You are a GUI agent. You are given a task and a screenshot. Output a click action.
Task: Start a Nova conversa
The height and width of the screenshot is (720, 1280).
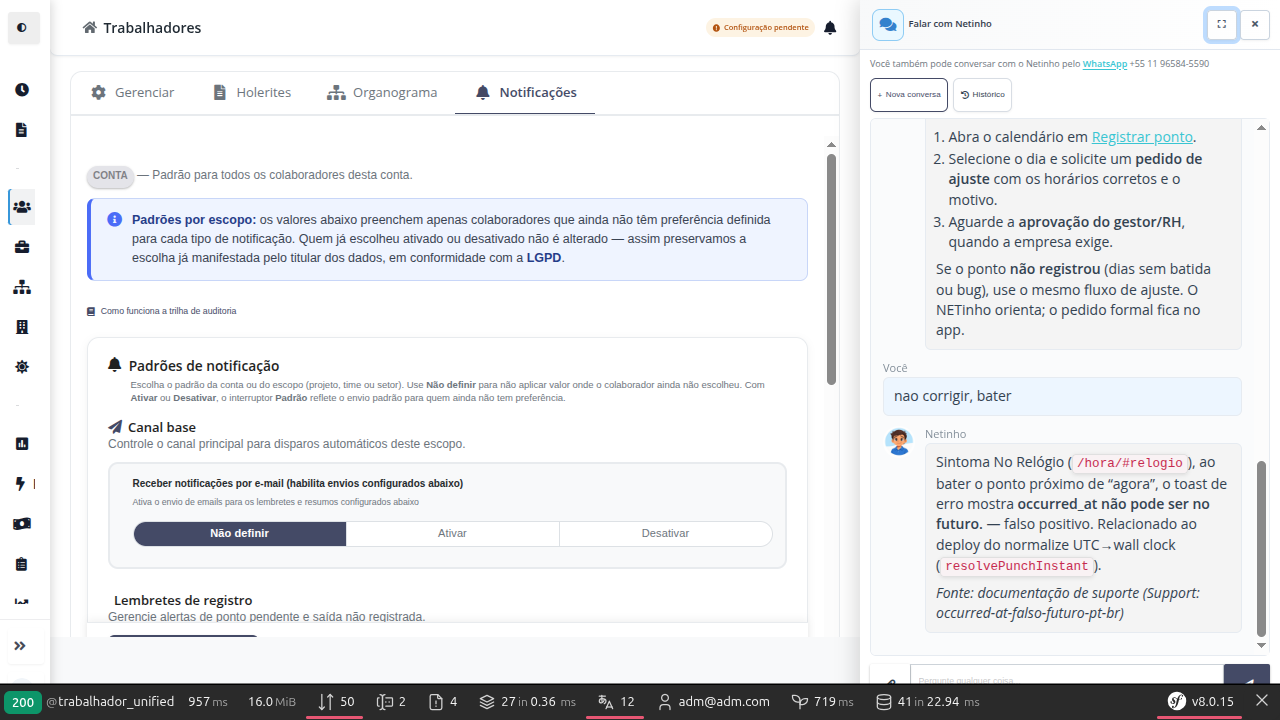(x=909, y=95)
